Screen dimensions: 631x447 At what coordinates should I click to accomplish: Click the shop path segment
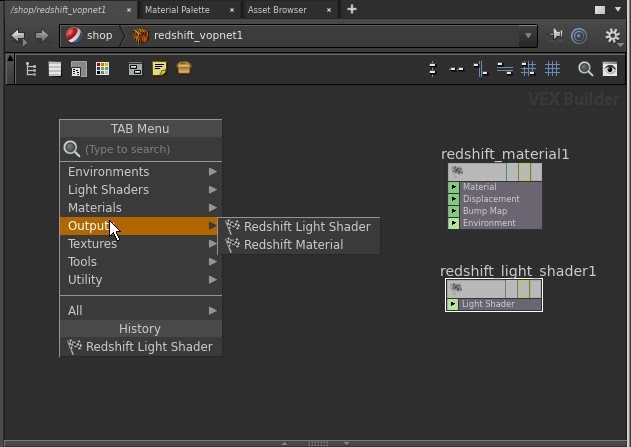coord(89,35)
